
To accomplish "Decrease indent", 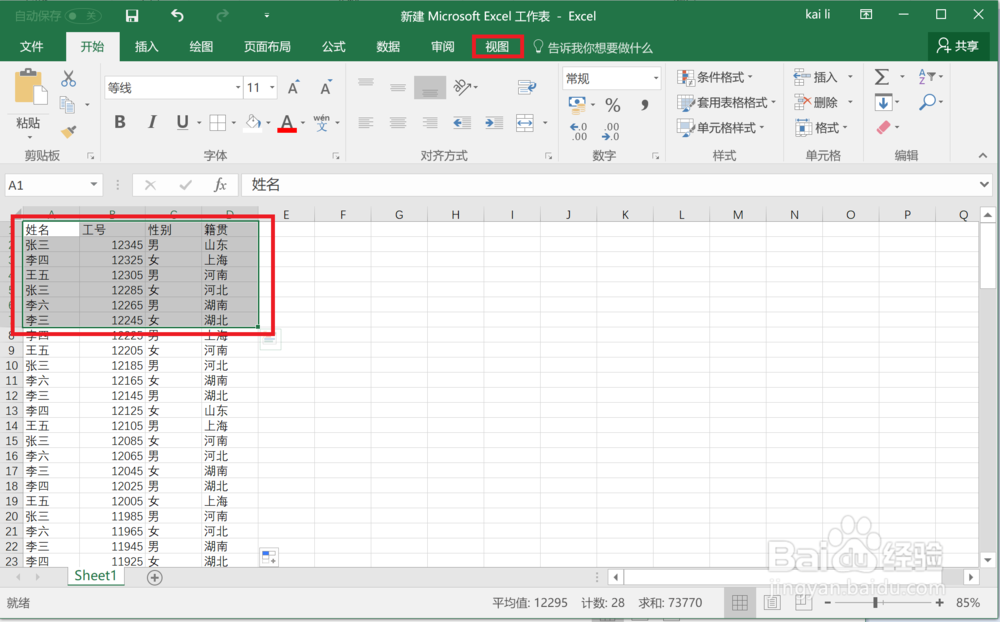I will (x=462, y=122).
